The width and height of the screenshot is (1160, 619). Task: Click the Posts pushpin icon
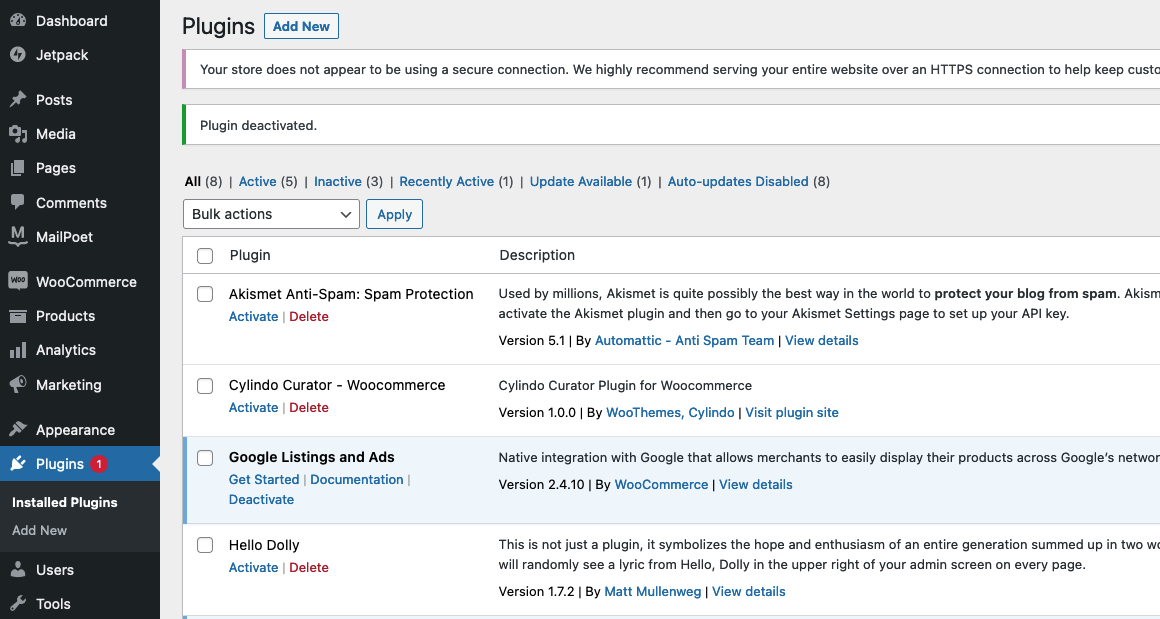pos(18,99)
